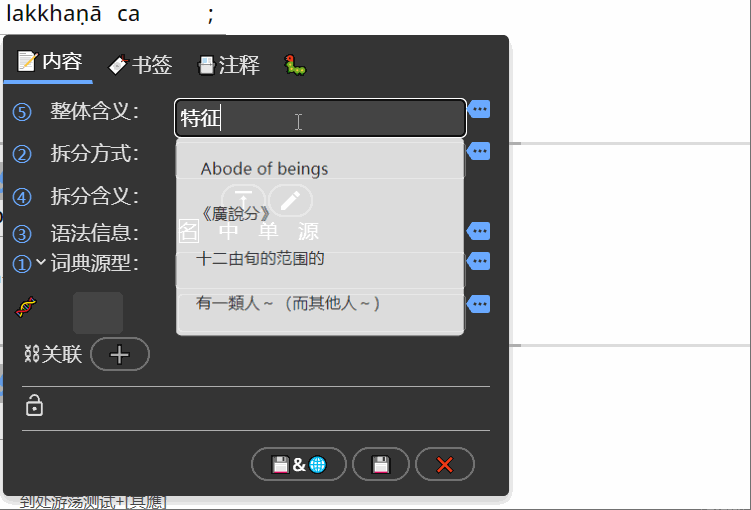Click the 整体含义 input field
751x510 pixels.
[x=320, y=118]
